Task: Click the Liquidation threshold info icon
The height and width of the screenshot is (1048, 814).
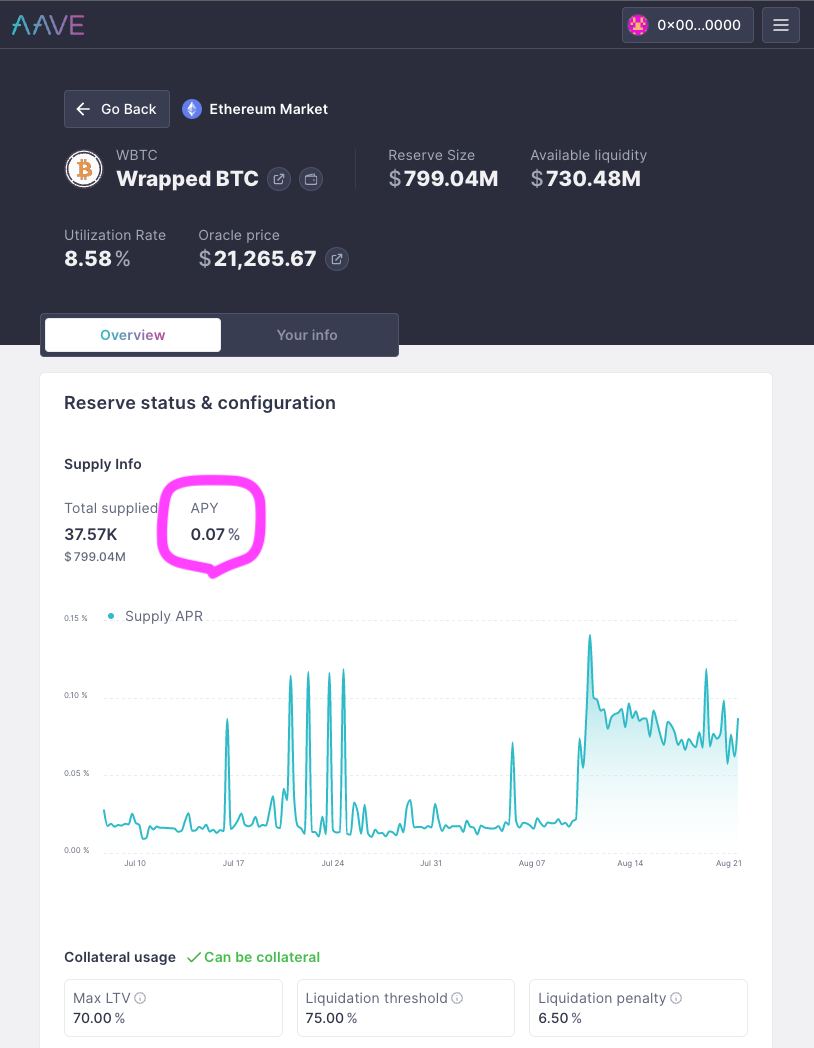Action: 457,998
